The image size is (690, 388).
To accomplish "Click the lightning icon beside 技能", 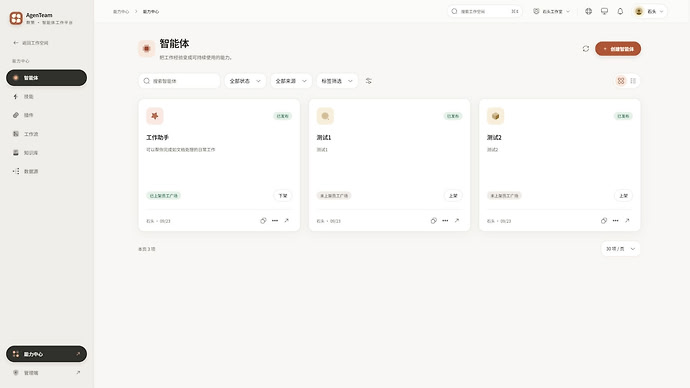I will tap(15, 96).
